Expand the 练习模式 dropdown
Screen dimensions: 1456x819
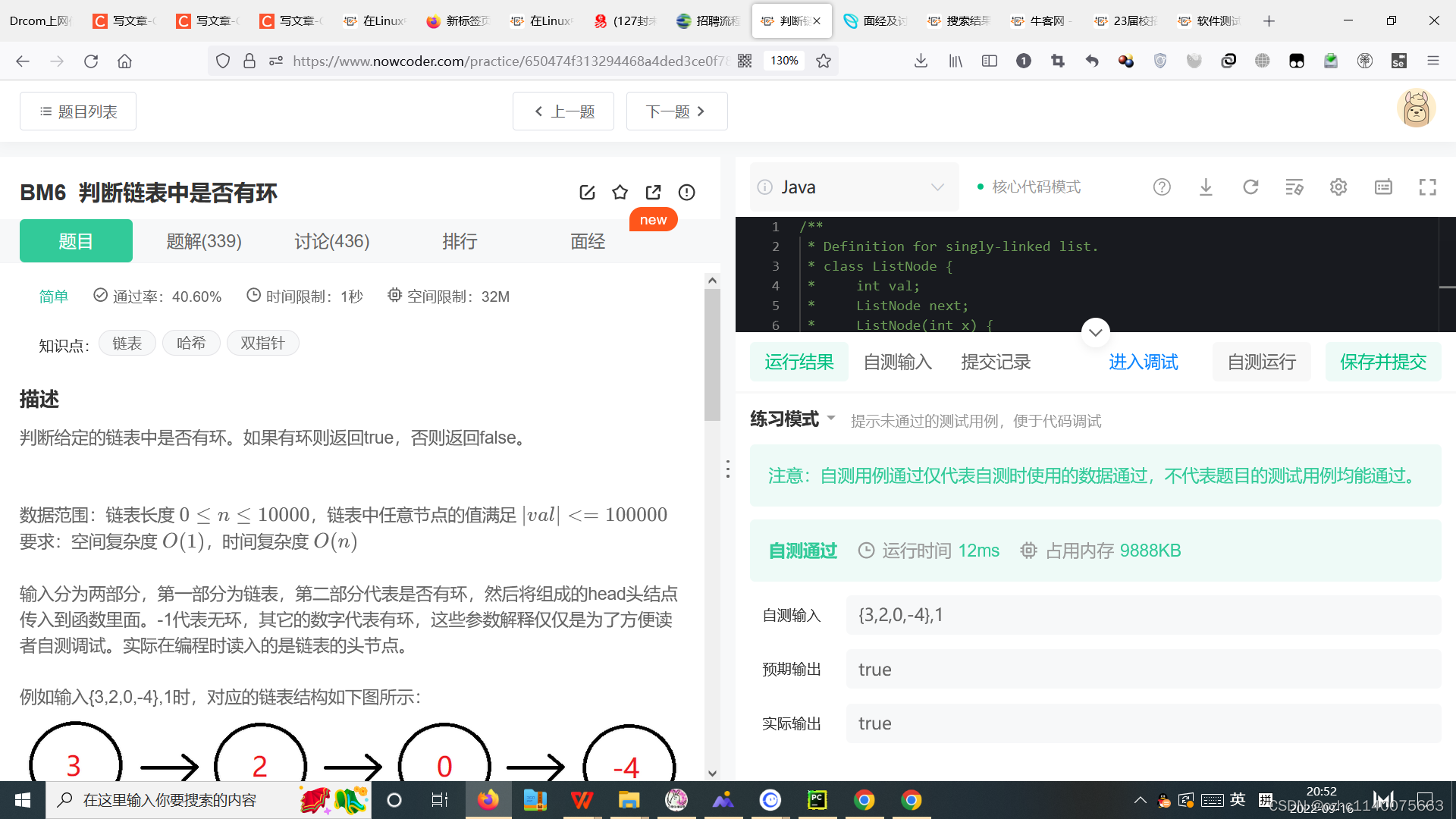[791, 419]
